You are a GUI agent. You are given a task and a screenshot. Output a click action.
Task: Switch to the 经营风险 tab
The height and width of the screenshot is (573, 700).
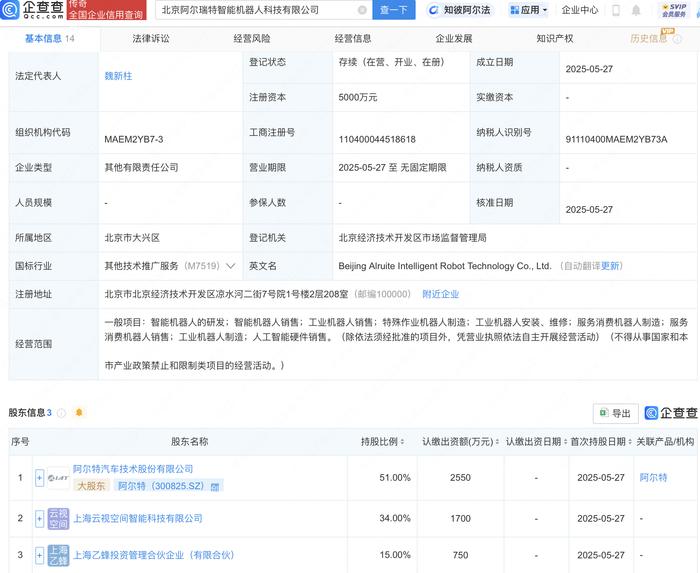tap(252, 38)
